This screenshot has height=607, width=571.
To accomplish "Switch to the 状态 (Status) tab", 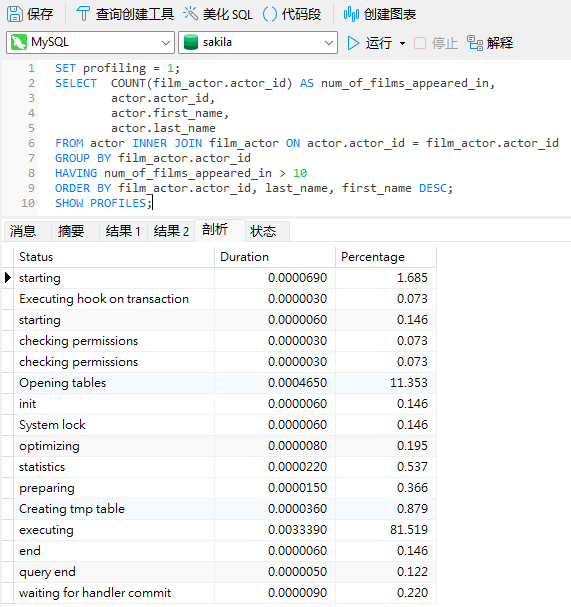I will click(x=267, y=231).
